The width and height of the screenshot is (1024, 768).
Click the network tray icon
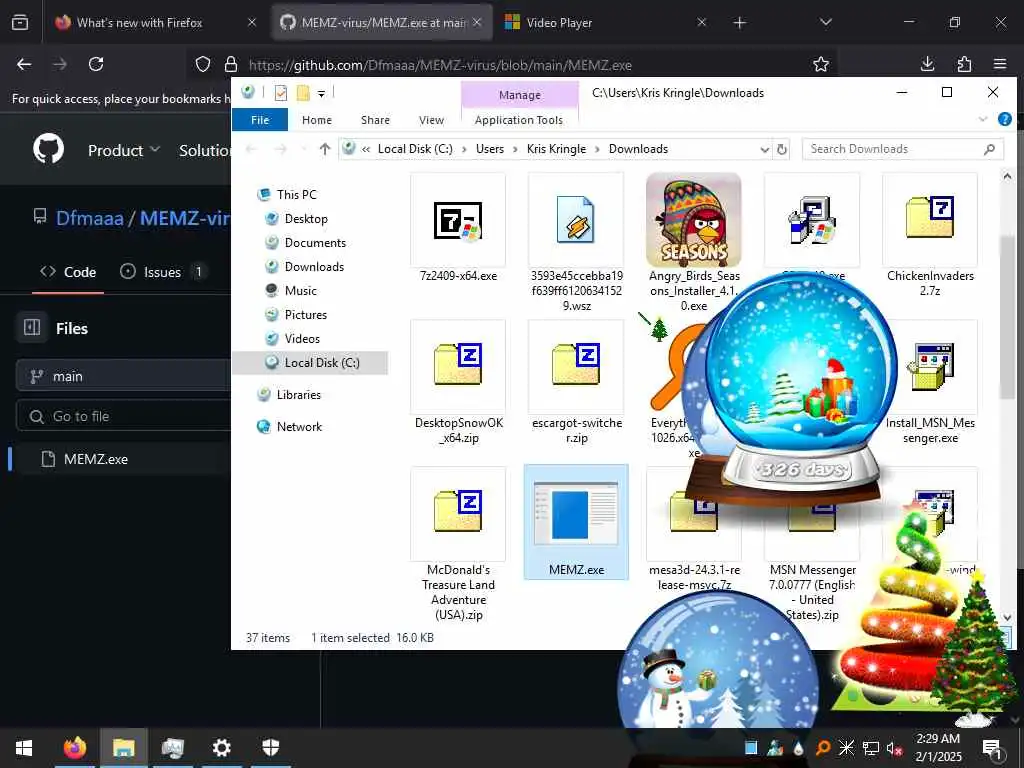pyautogui.click(x=871, y=748)
